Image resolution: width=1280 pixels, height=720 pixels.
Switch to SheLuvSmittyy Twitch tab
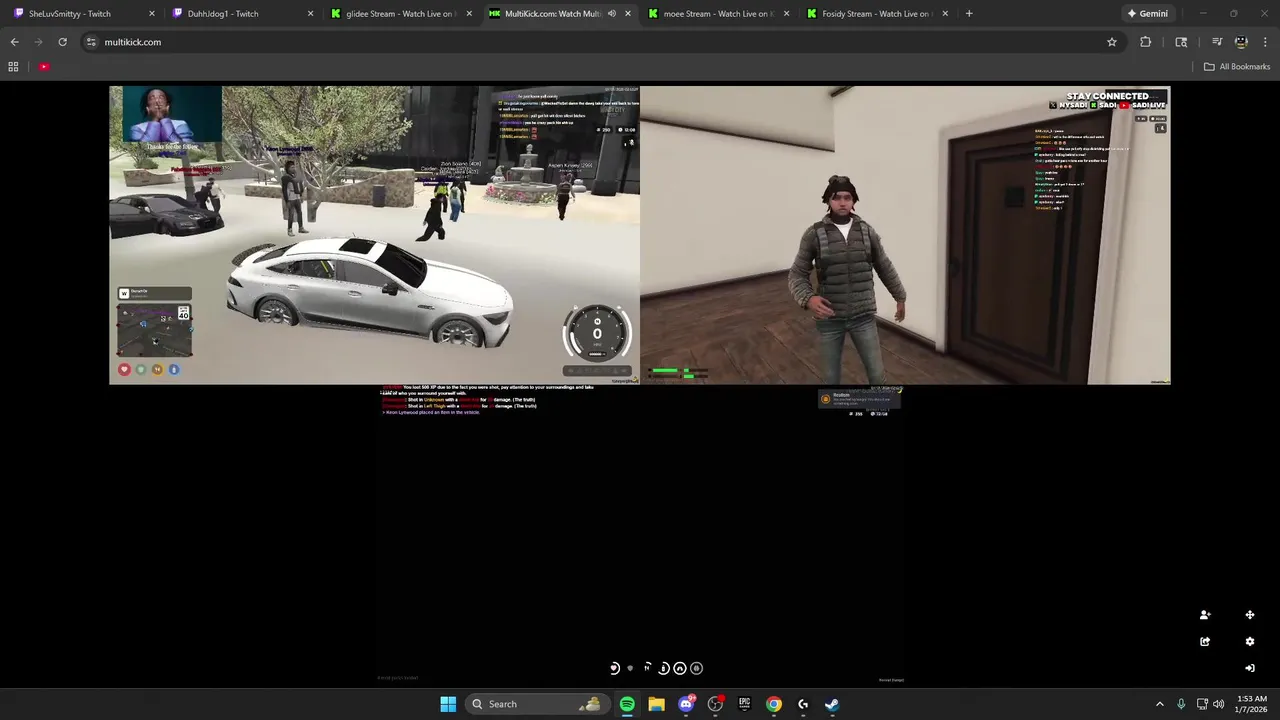[x=70, y=14]
